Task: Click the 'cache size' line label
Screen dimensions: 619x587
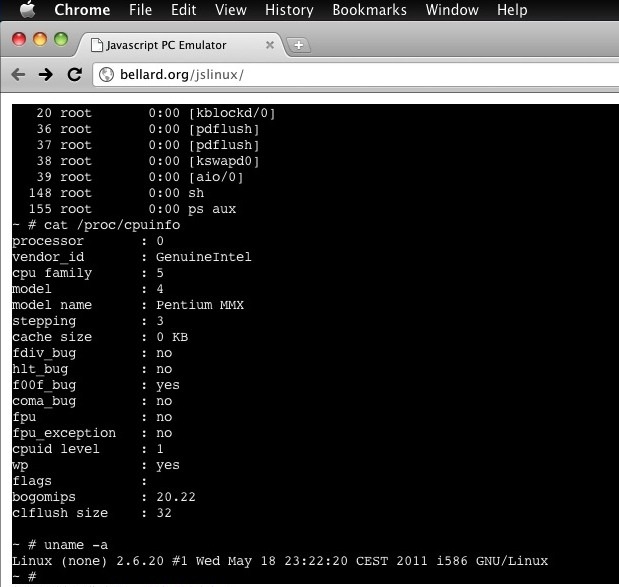Action: (x=52, y=337)
